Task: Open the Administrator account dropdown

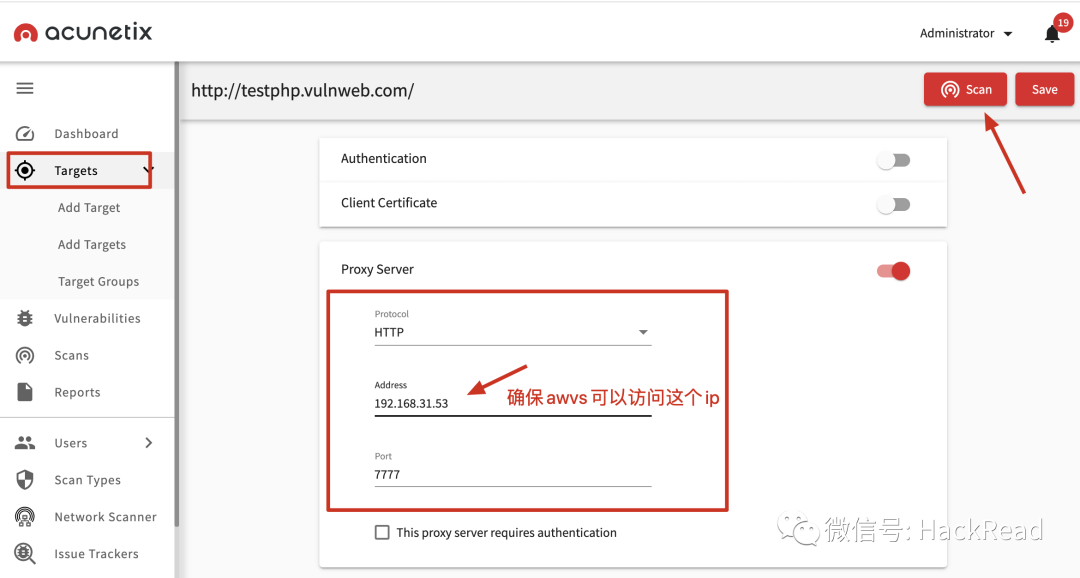Action: click(966, 33)
